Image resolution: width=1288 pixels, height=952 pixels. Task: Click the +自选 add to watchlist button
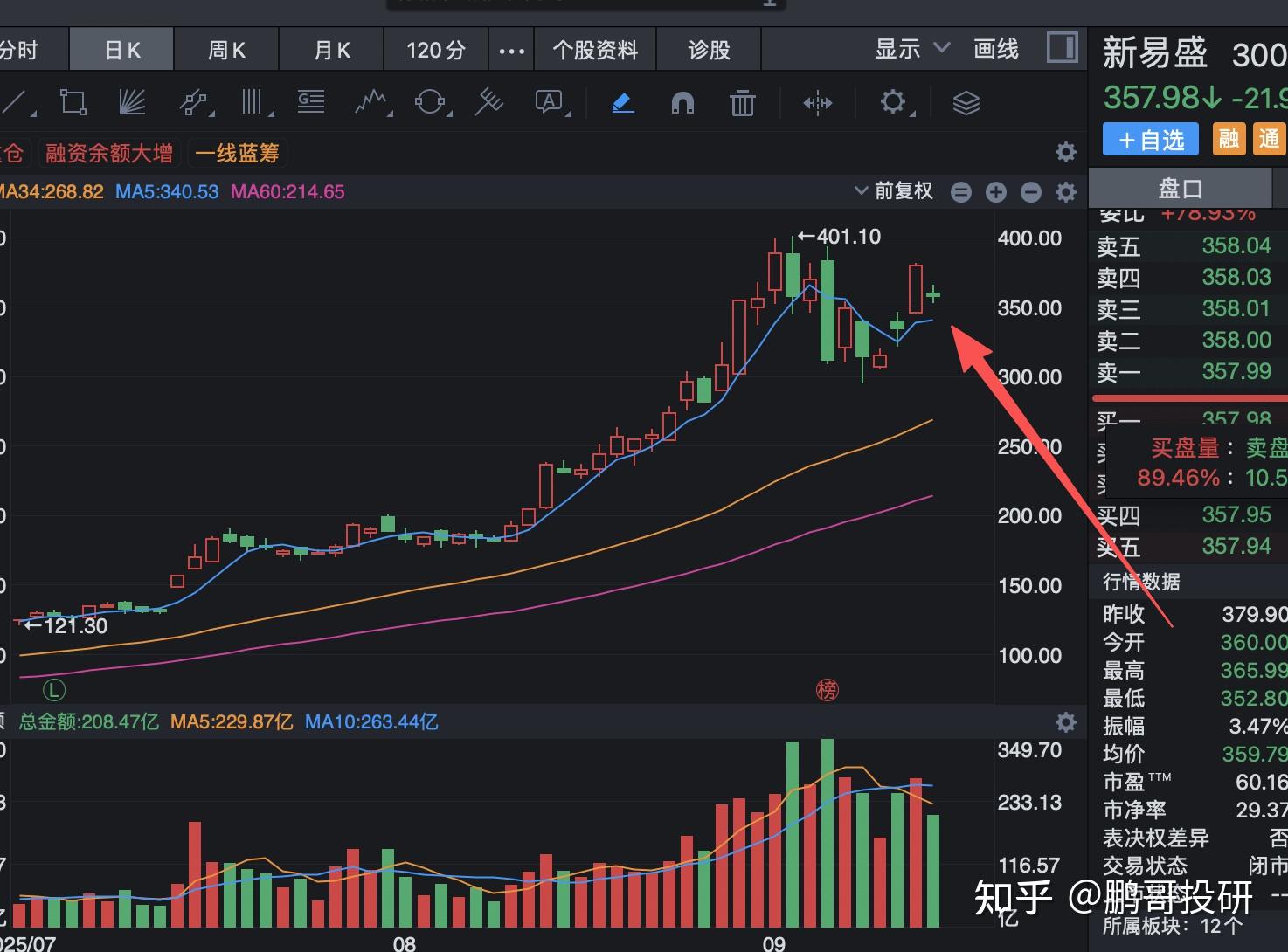point(1150,139)
